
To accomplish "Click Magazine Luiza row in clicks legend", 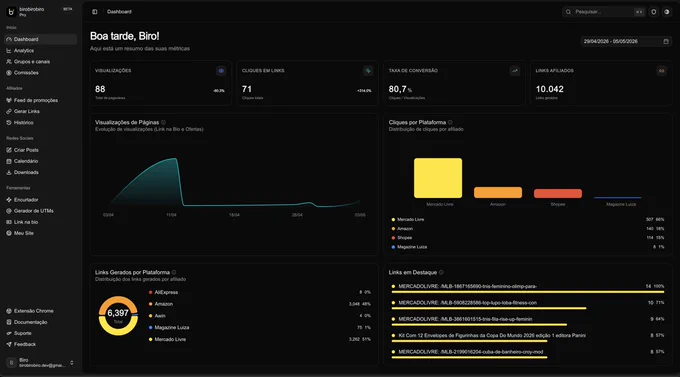I will [x=528, y=247].
